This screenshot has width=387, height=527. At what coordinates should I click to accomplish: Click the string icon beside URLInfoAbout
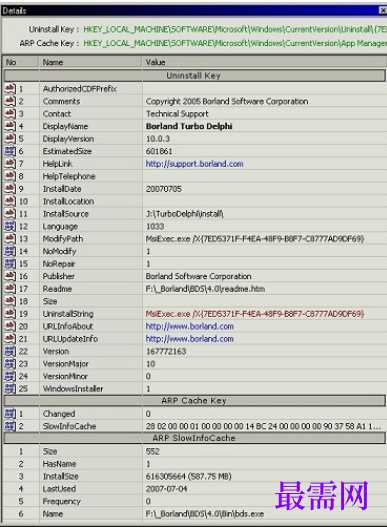10,326
